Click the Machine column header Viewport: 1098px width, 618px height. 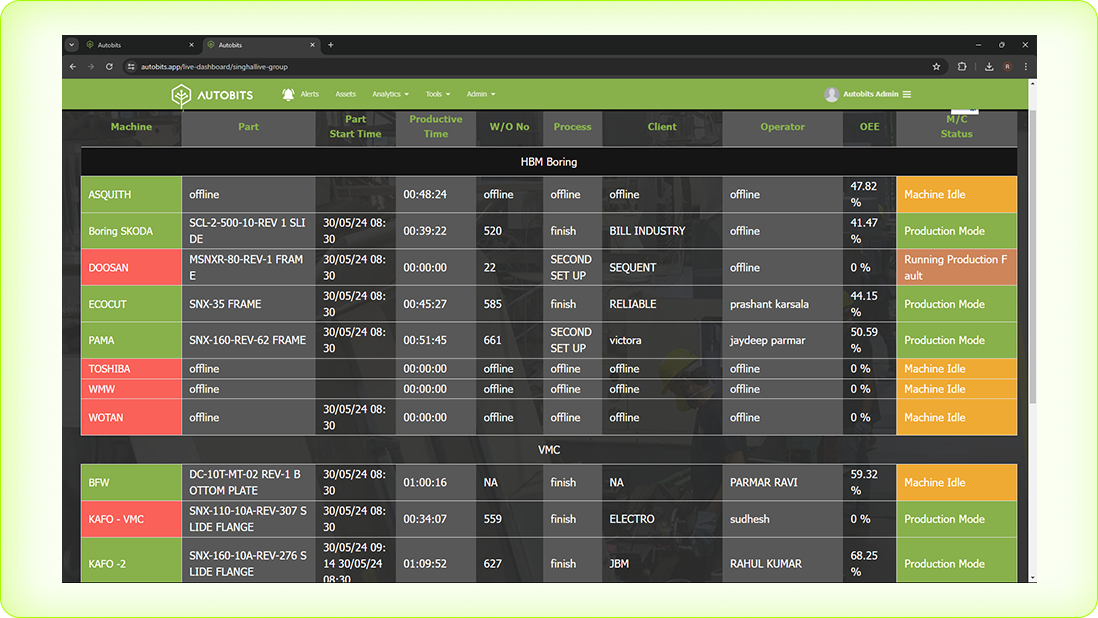coord(131,127)
